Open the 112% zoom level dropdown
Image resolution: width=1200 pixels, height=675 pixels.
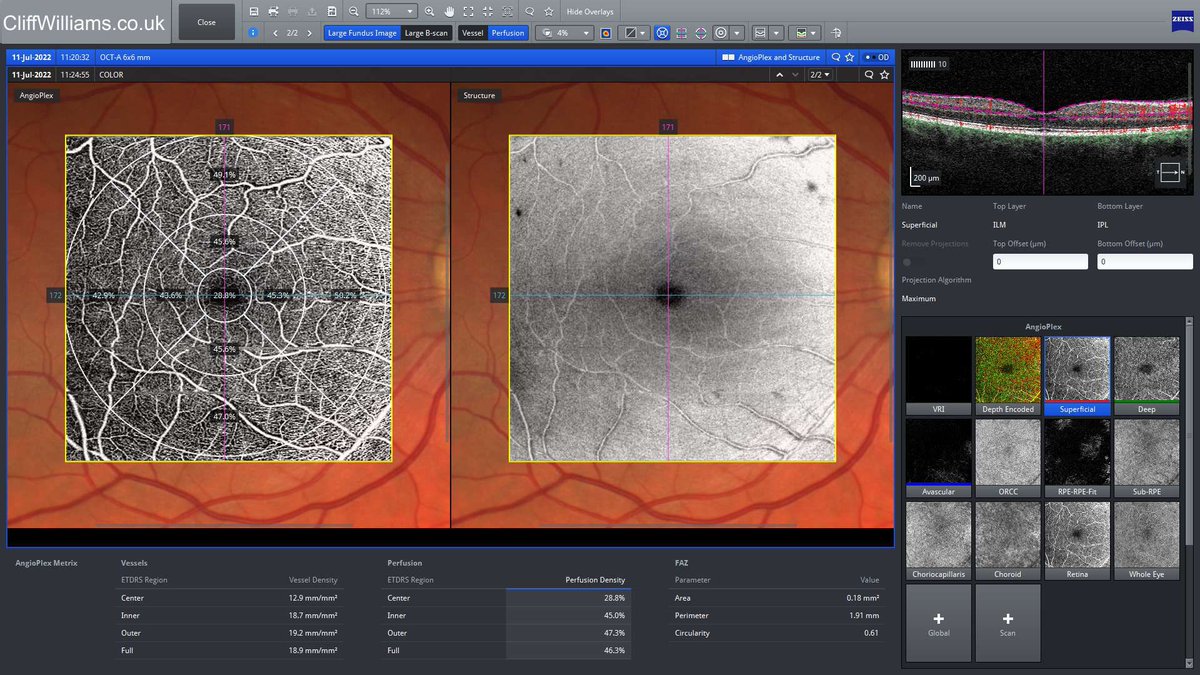391,11
